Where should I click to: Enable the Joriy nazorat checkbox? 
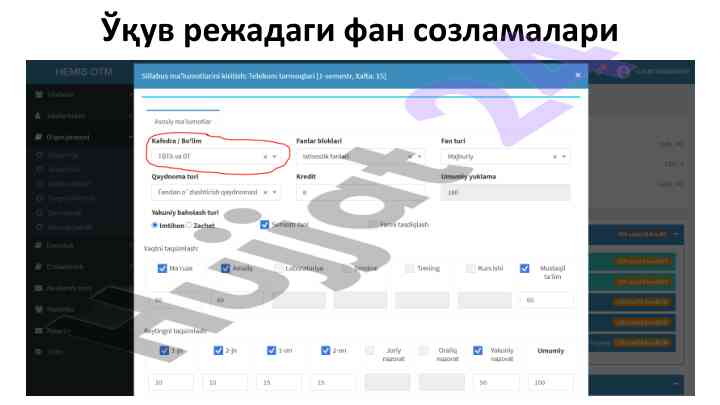click(x=370, y=350)
